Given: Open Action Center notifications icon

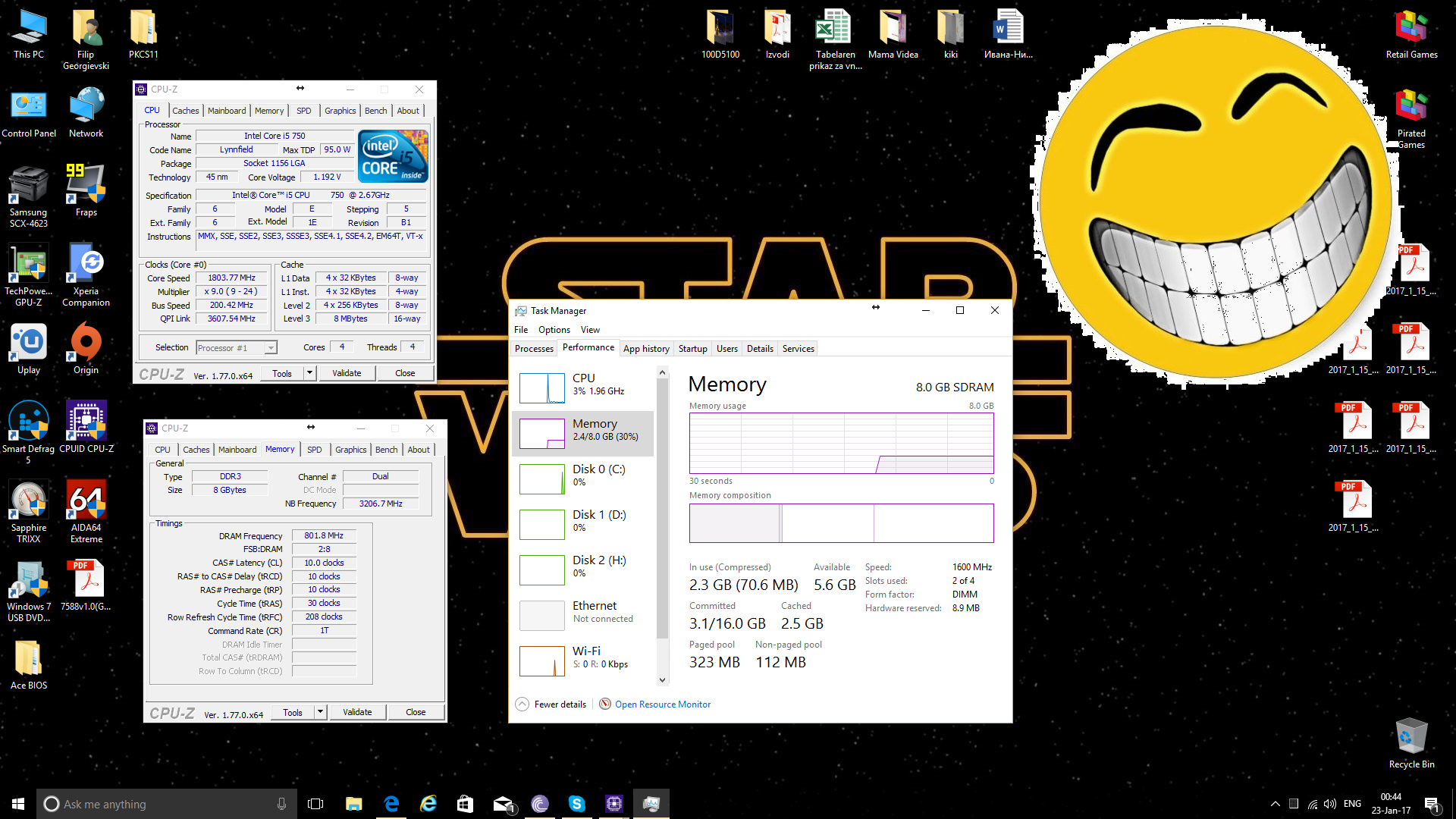Looking at the screenshot, I should point(1432,804).
